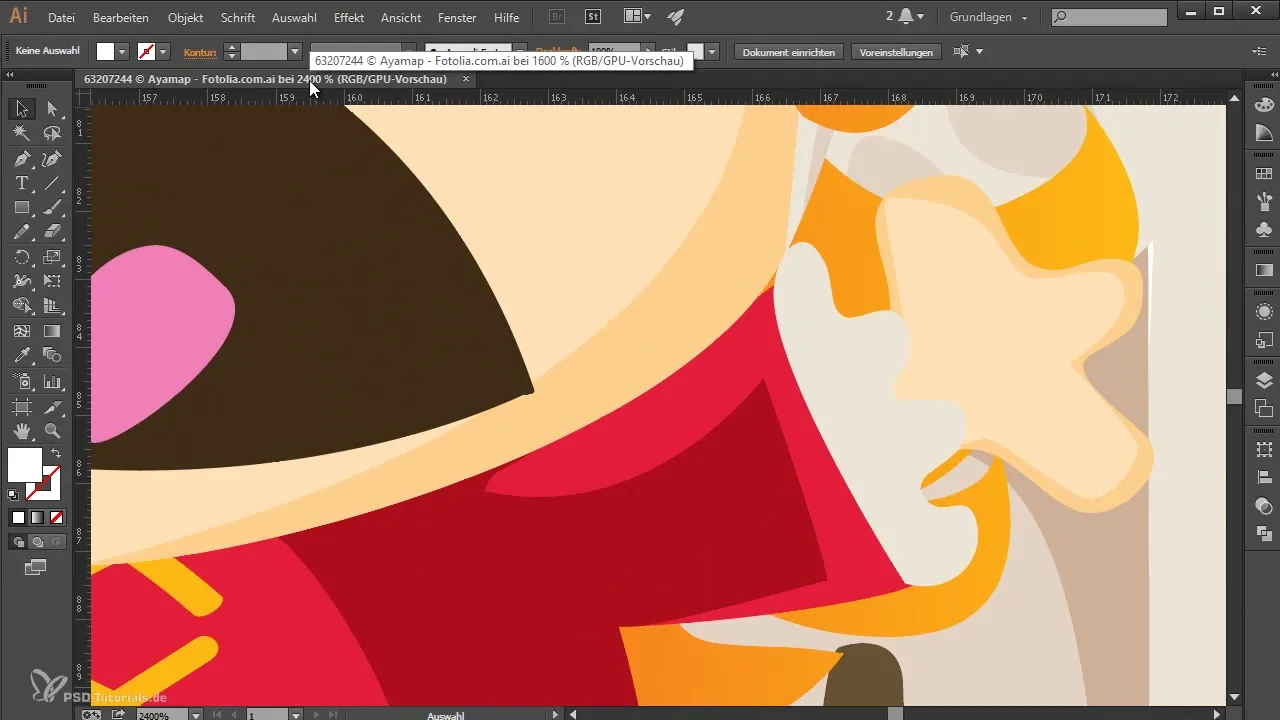Open Adobe Stock via the St icon
1280x720 pixels.
point(593,17)
